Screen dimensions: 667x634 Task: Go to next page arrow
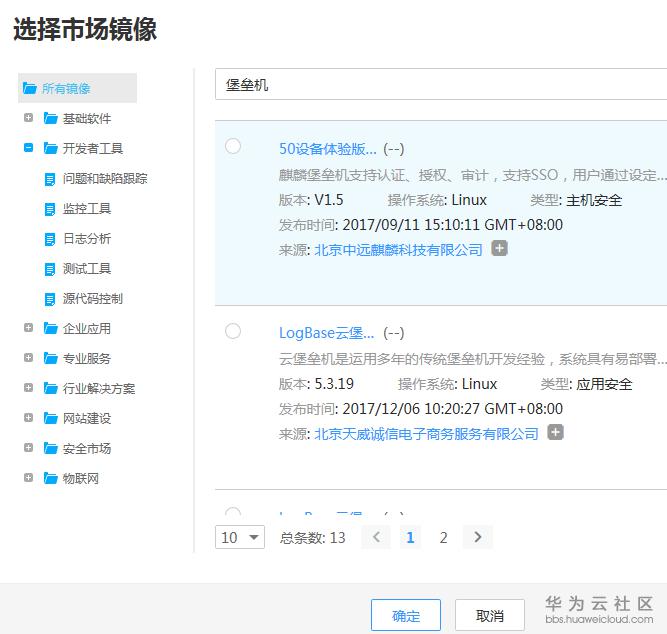click(x=478, y=537)
